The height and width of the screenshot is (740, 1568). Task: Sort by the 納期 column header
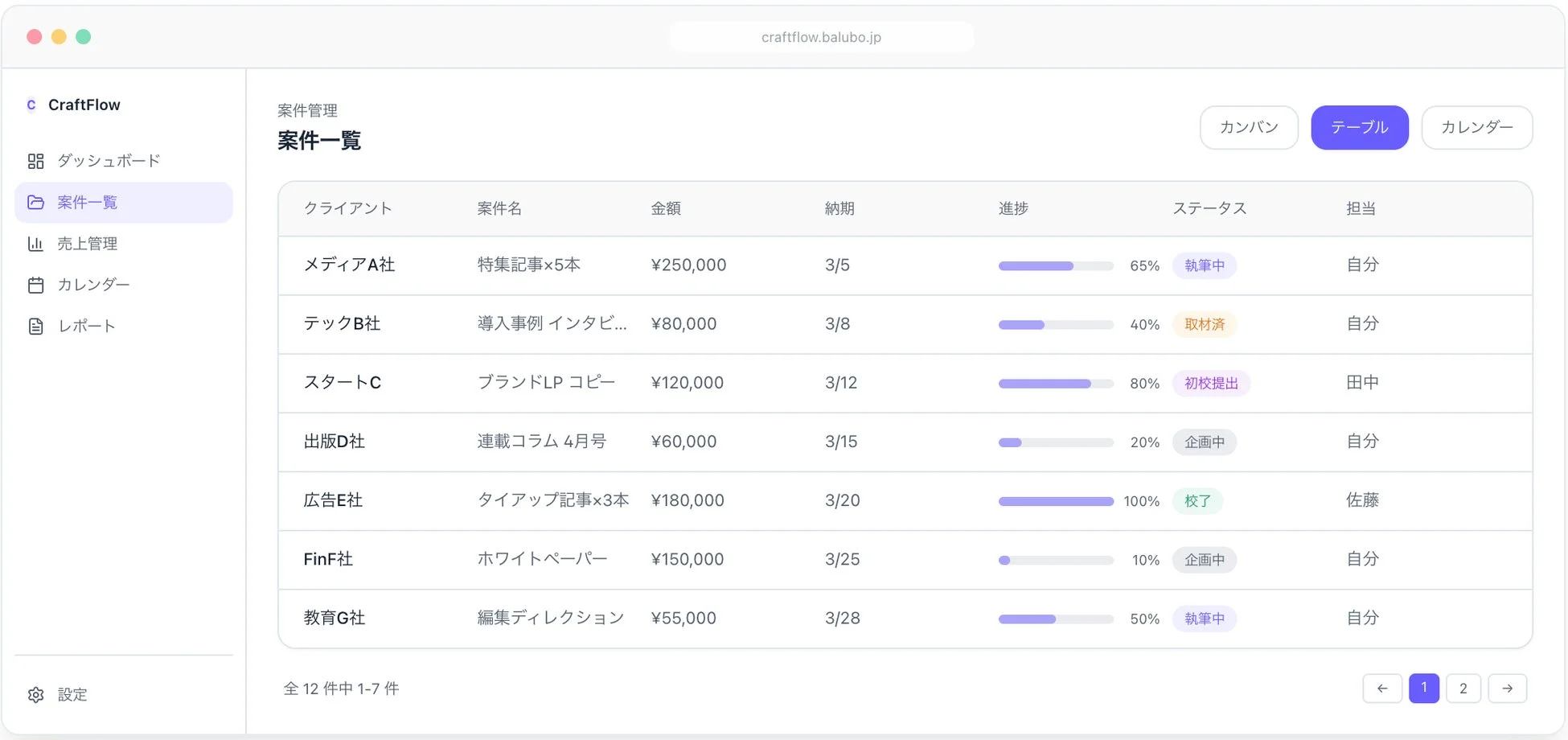click(x=840, y=208)
